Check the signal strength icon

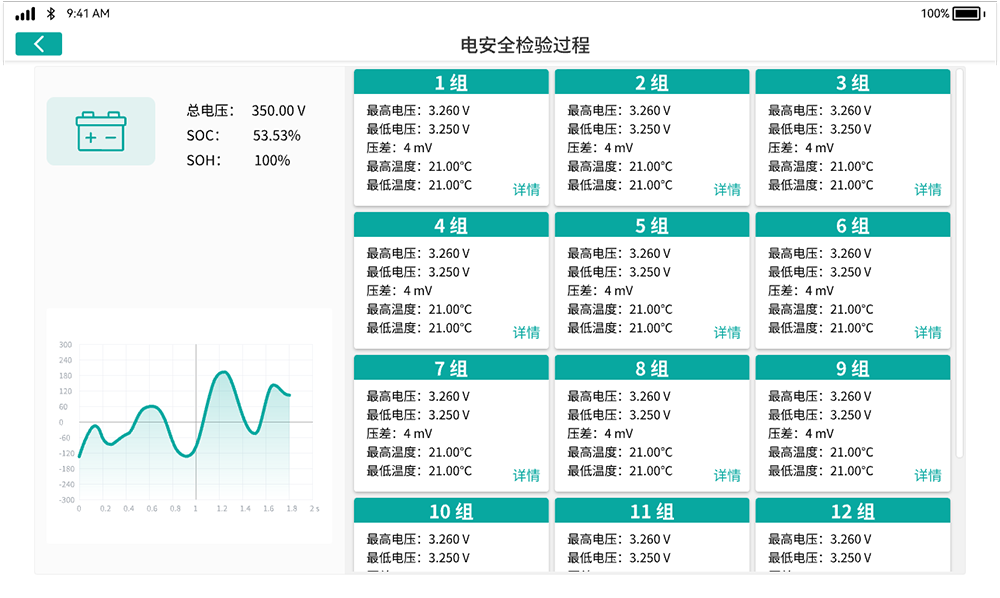(25, 14)
